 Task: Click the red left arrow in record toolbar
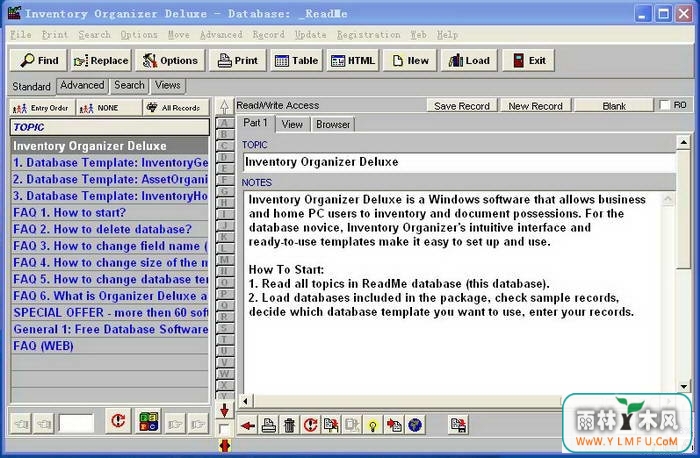pos(248,425)
